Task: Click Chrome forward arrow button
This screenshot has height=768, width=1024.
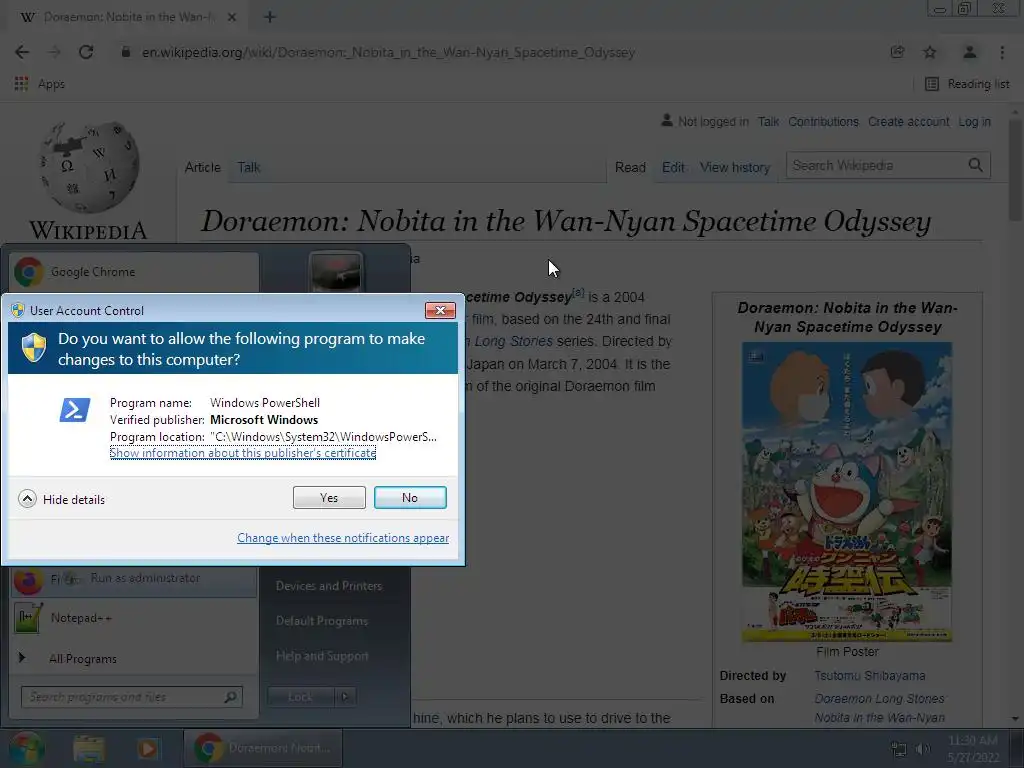Action: 54,52
